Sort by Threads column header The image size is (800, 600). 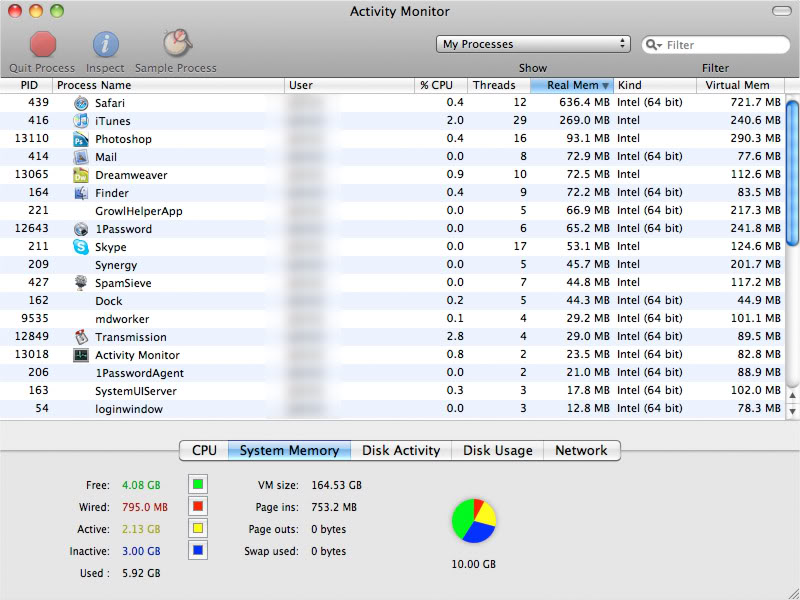(499, 85)
